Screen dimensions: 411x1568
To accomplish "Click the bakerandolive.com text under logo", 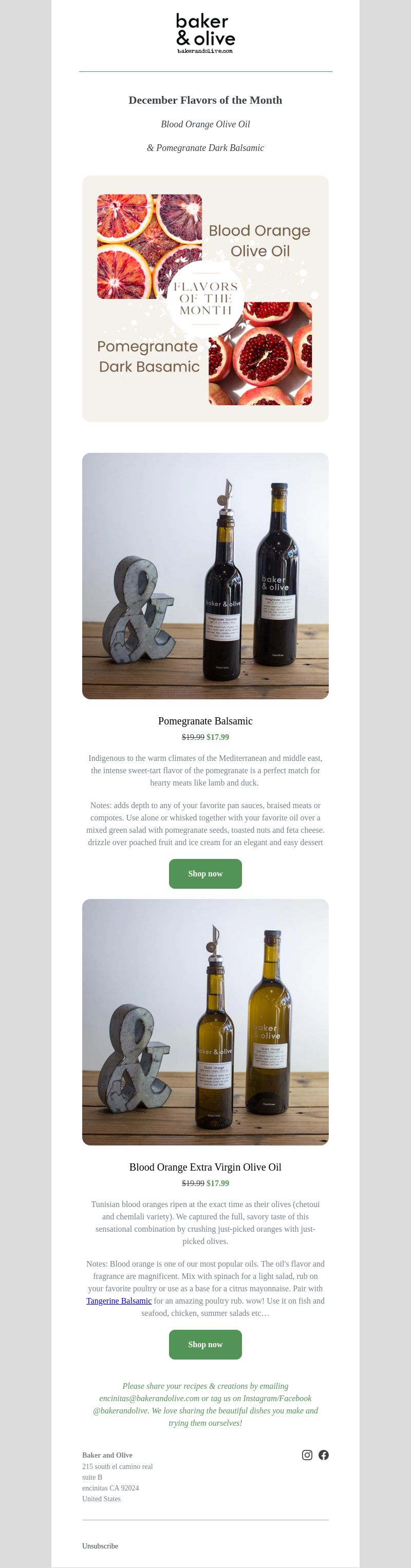I will 205,51.
